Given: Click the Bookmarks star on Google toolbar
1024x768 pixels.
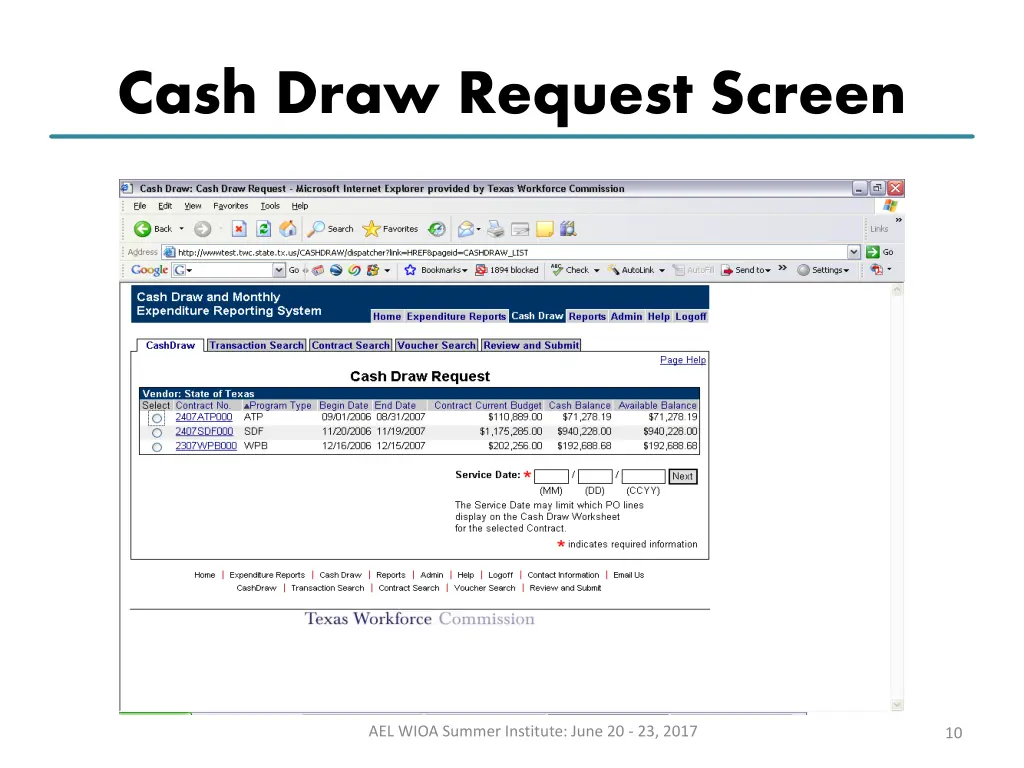Looking at the screenshot, I should [x=409, y=270].
